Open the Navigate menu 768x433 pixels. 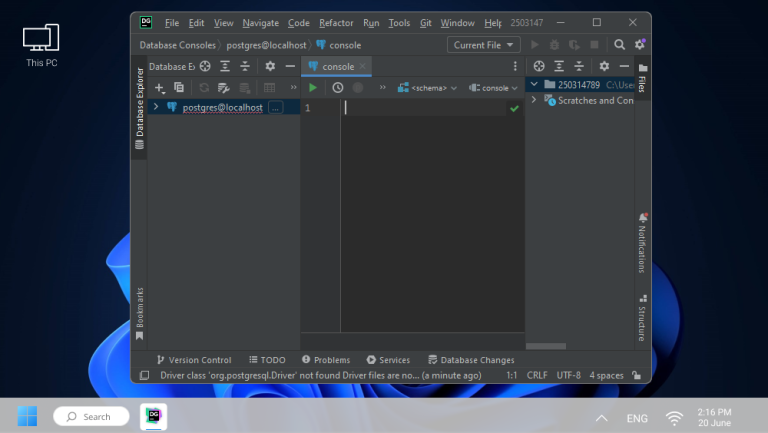(260, 22)
